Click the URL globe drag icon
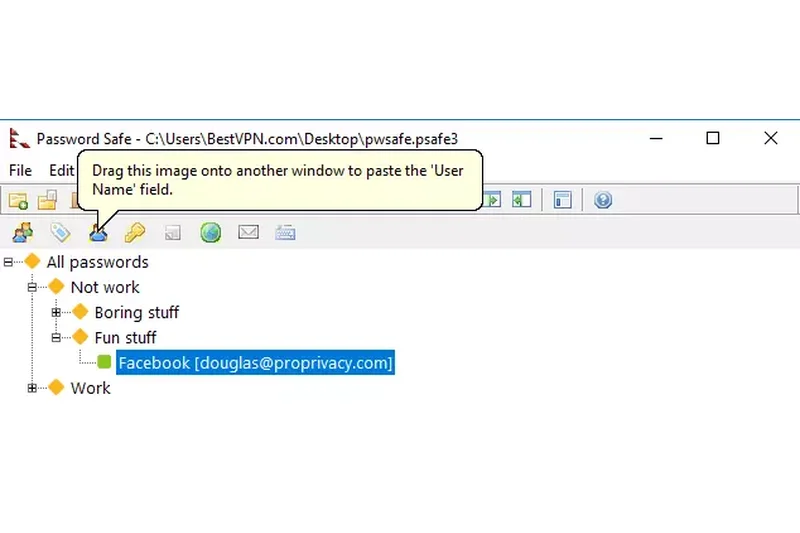 coord(210,233)
